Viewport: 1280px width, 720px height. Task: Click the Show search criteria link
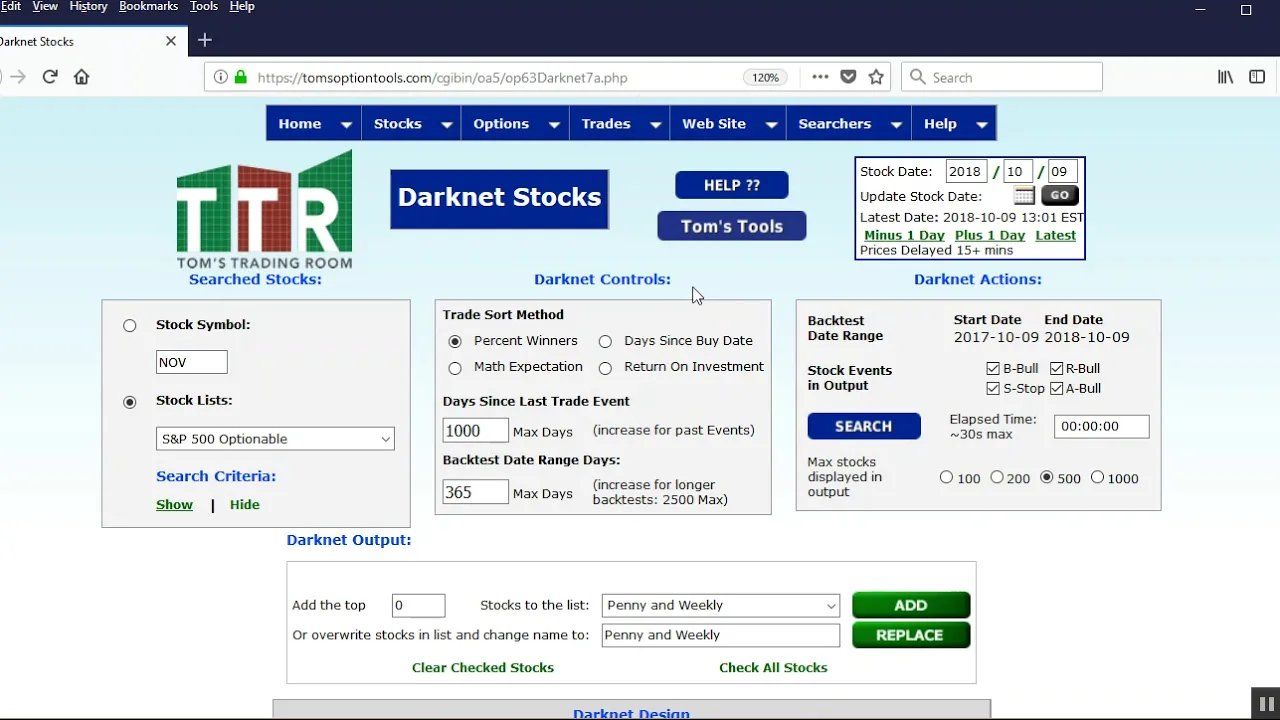(174, 505)
